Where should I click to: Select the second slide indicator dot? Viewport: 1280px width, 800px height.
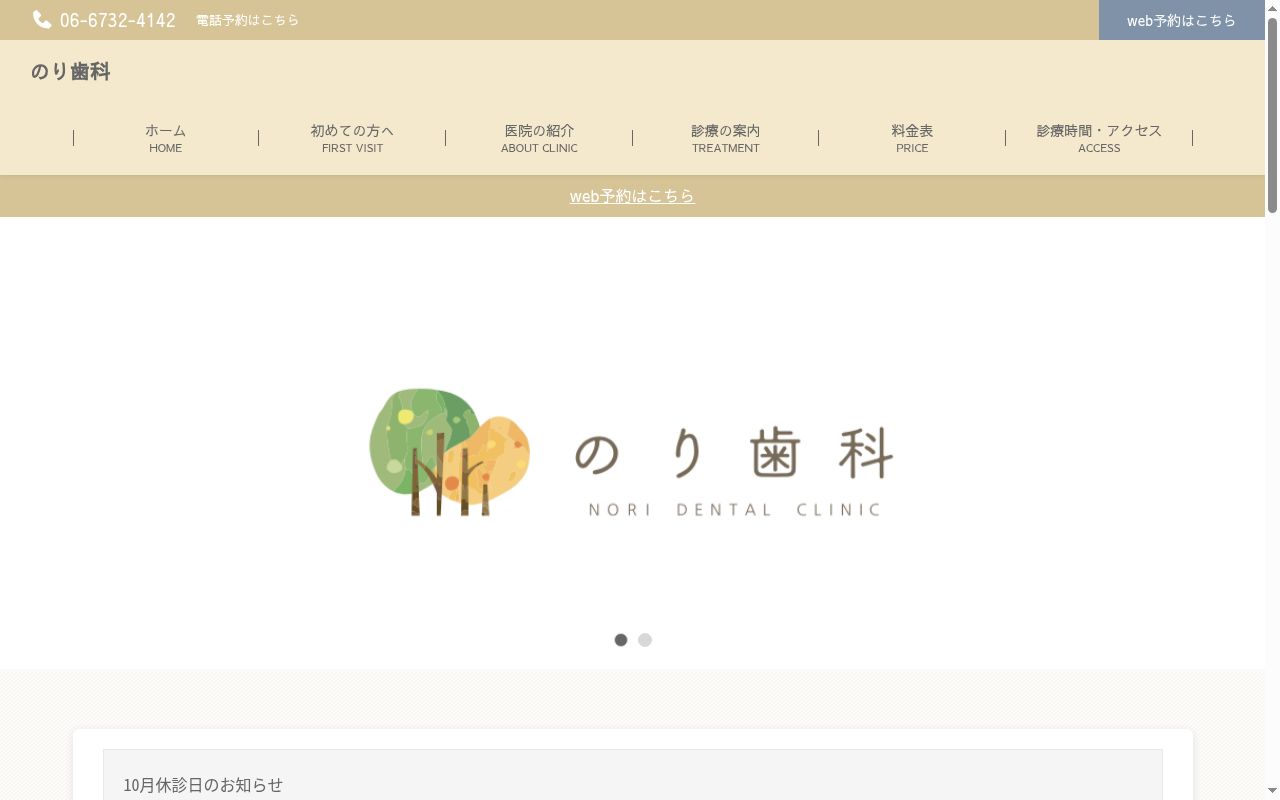pos(645,640)
